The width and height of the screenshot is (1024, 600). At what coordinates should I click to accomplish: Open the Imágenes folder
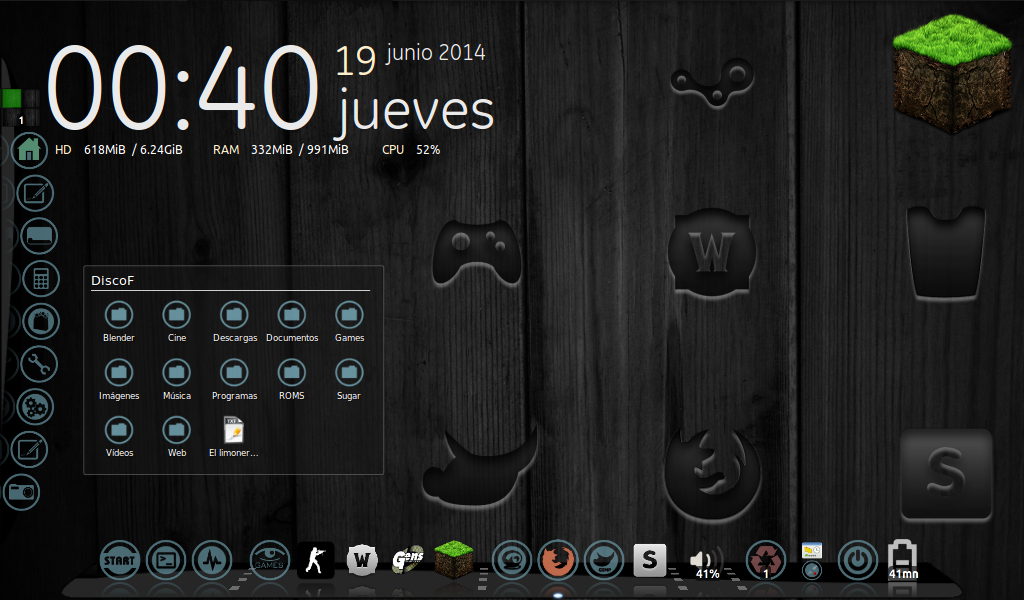119,380
